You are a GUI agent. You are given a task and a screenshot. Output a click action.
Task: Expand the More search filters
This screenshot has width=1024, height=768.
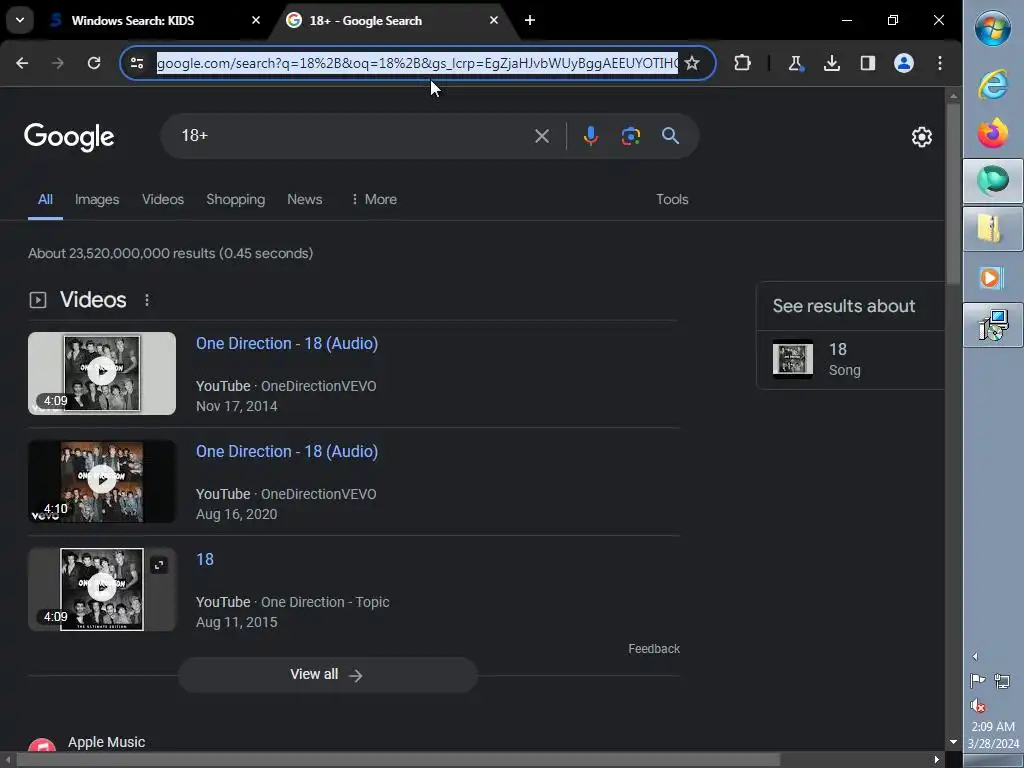tap(374, 199)
